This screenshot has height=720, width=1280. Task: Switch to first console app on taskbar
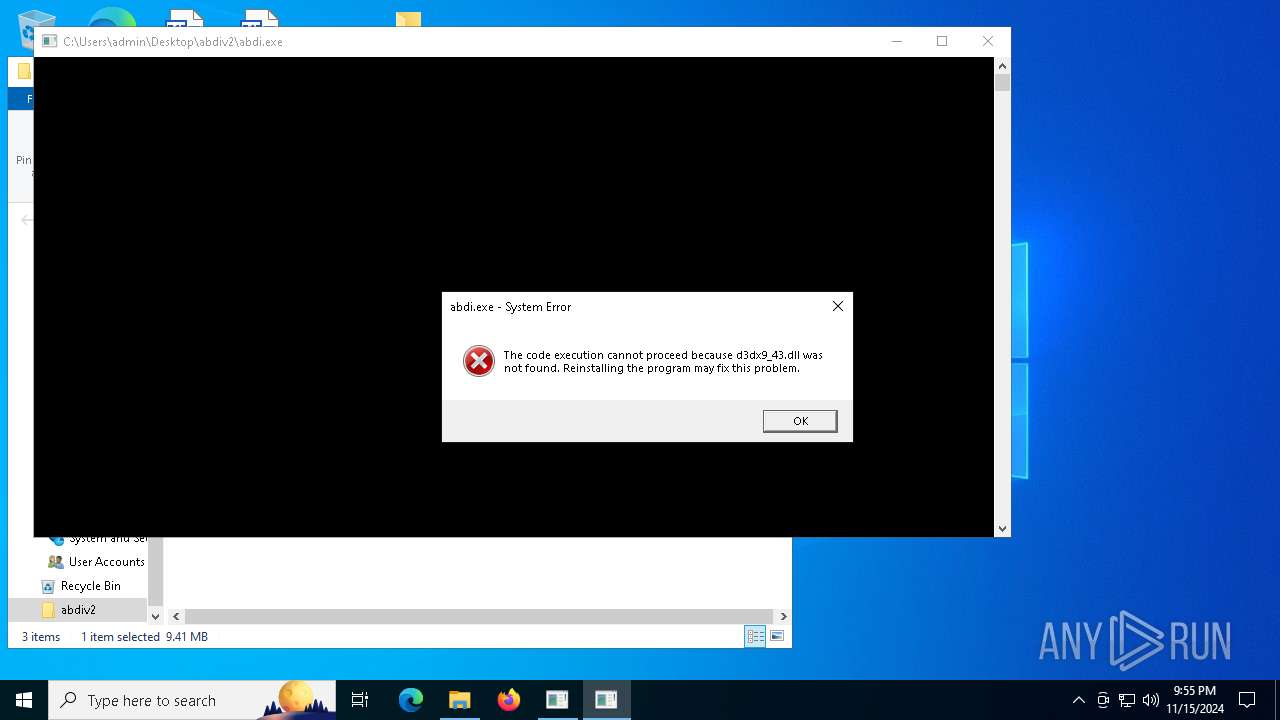pyautogui.click(x=557, y=700)
